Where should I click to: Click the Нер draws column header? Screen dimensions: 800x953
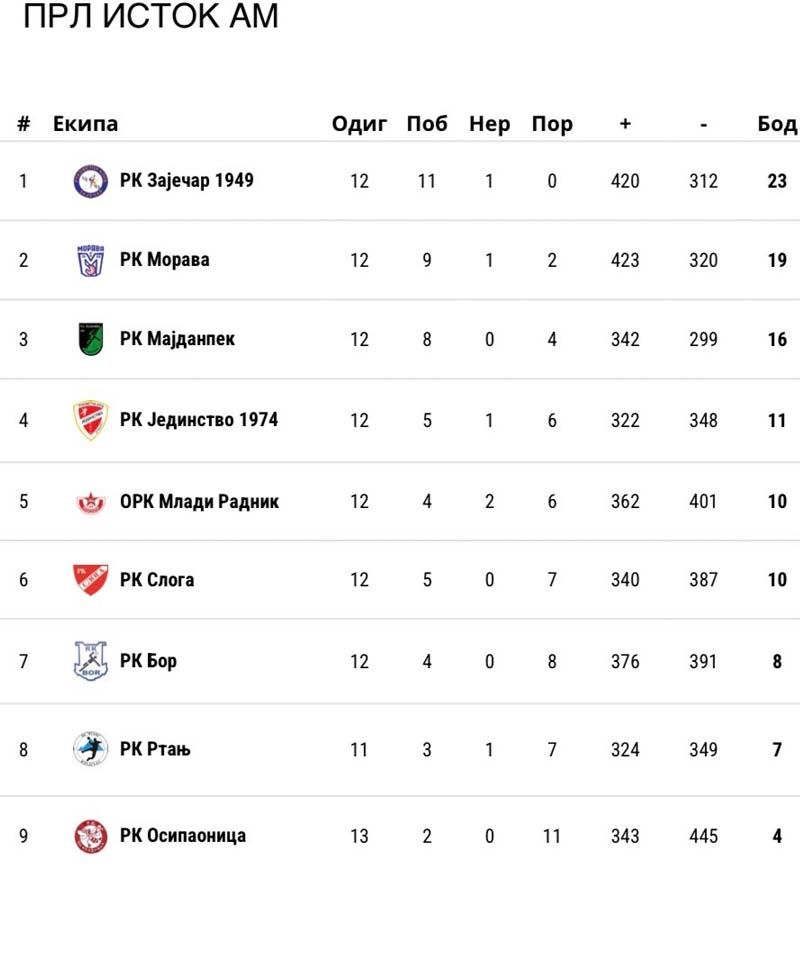(x=489, y=124)
